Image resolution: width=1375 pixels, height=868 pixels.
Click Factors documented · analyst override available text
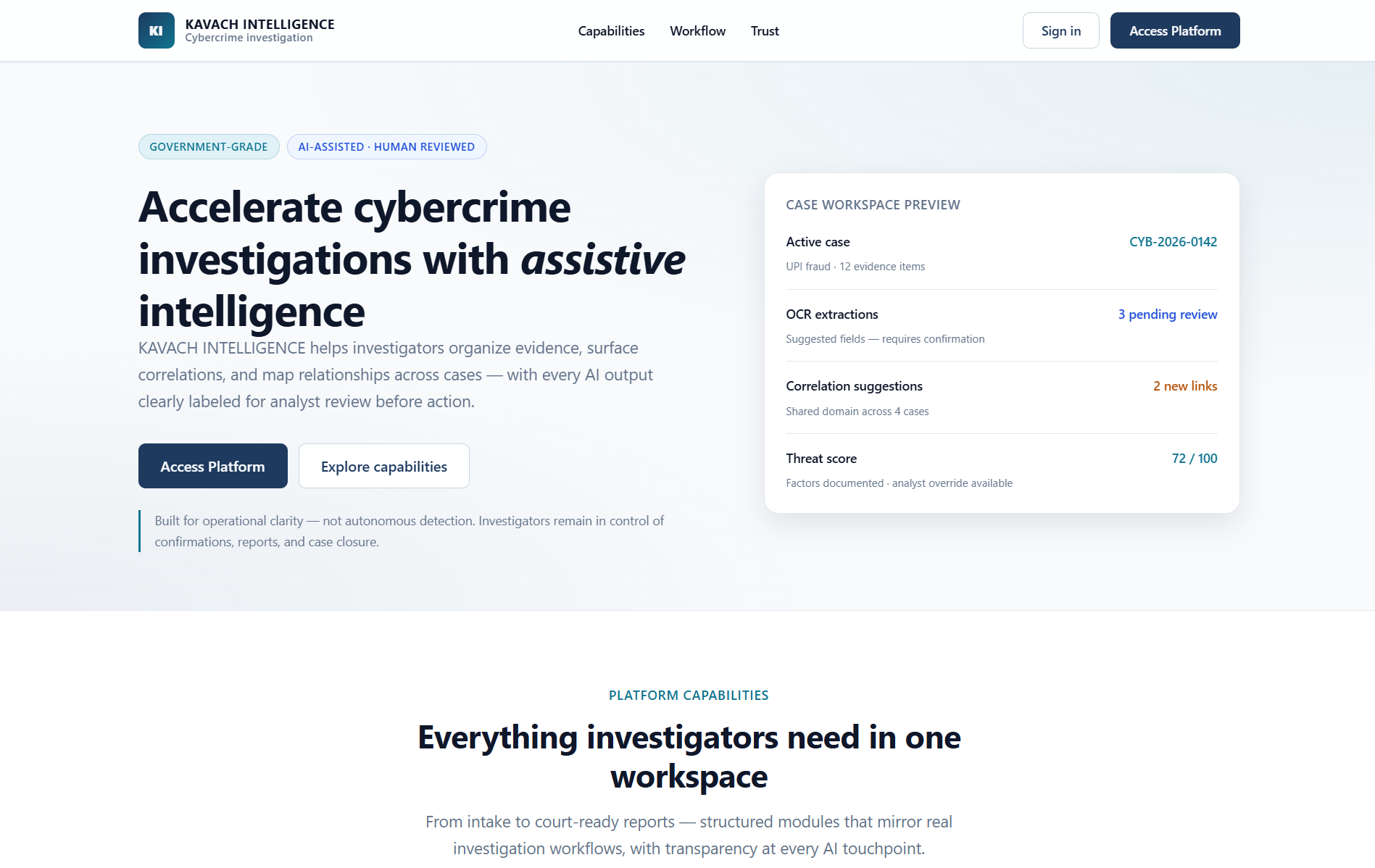tap(899, 483)
